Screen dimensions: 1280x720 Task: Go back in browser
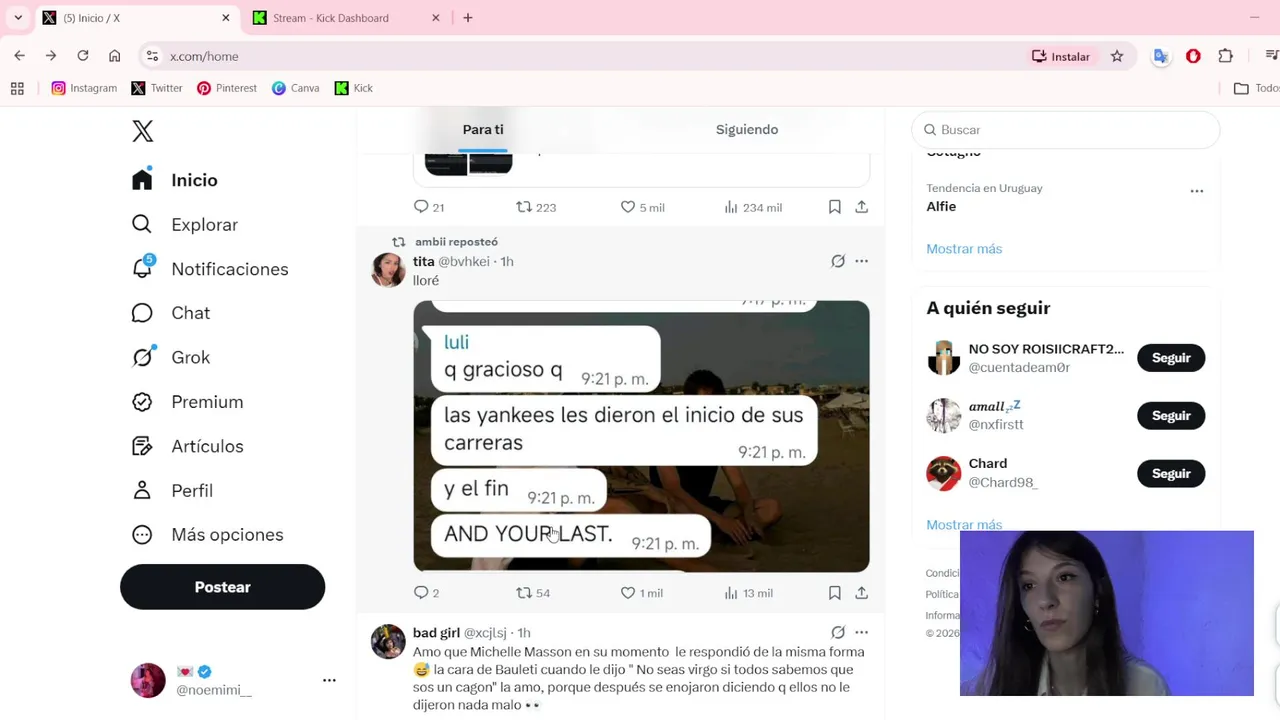(20, 56)
